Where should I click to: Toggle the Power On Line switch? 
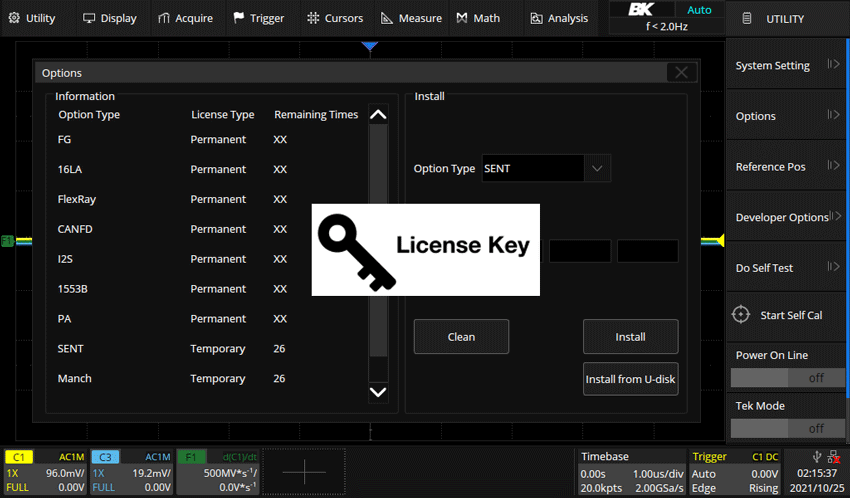point(785,377)
